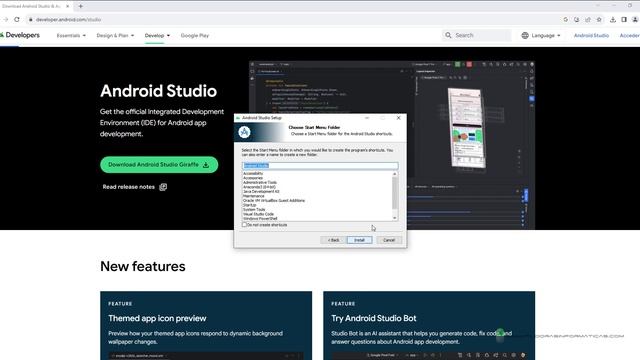Screen dimensions: 640x360
Task: Select Oracle VM VirtualBox Guest Additions folder
Action: 274,200
